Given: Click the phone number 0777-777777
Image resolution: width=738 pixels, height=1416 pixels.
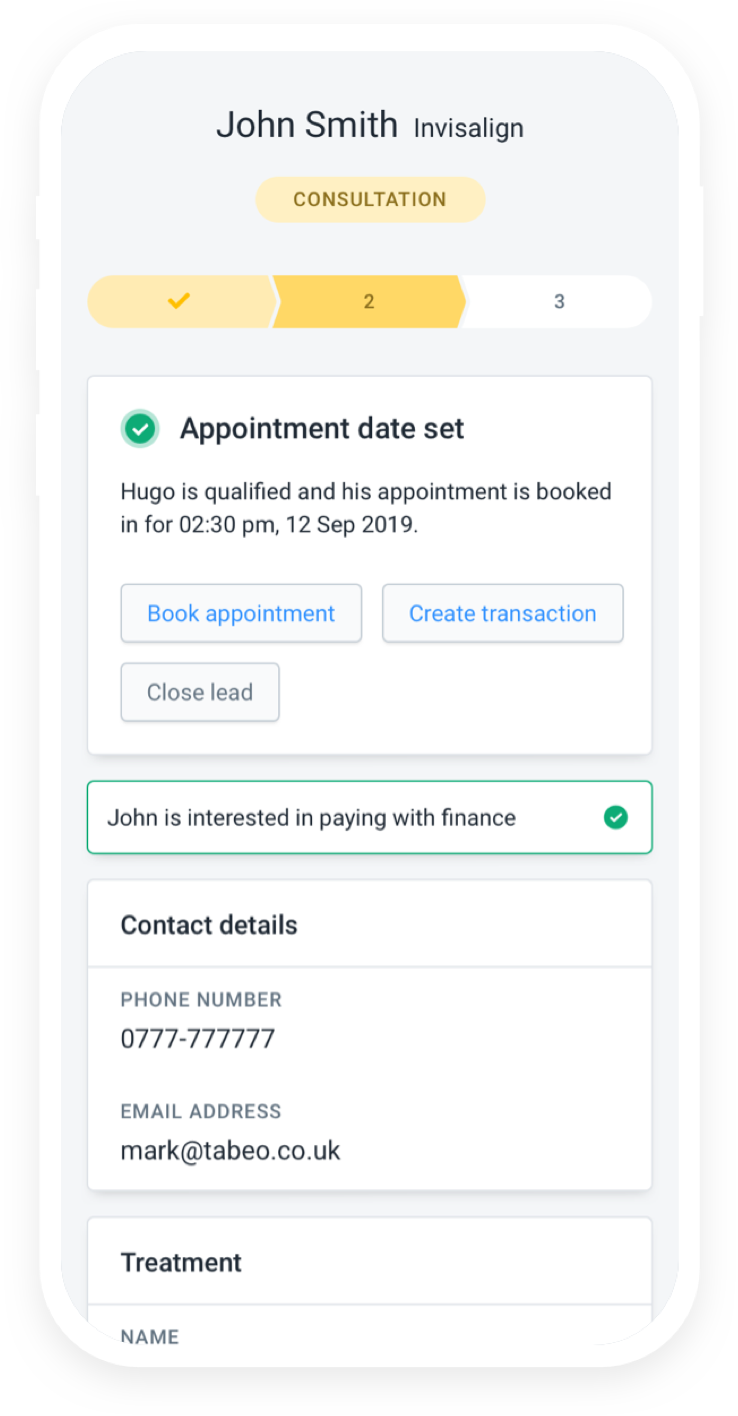Looking at the screenshot, I should coord(198,1039).
